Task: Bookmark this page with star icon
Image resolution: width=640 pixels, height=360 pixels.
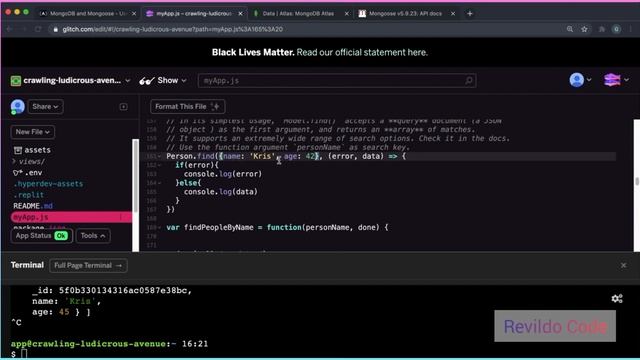Action: (x=584, y=29)
